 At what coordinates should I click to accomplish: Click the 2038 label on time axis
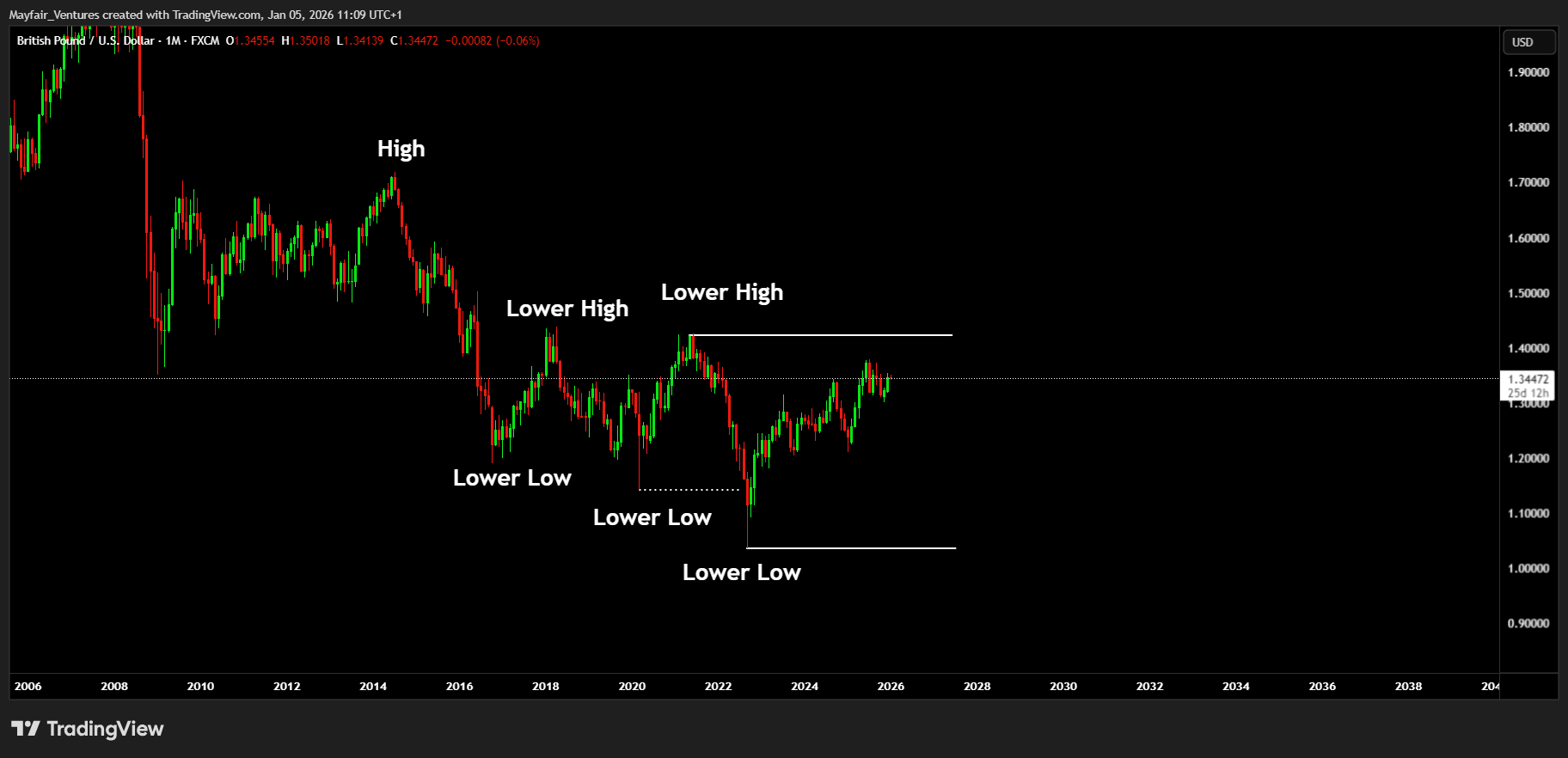click(x=1408, y=686)
